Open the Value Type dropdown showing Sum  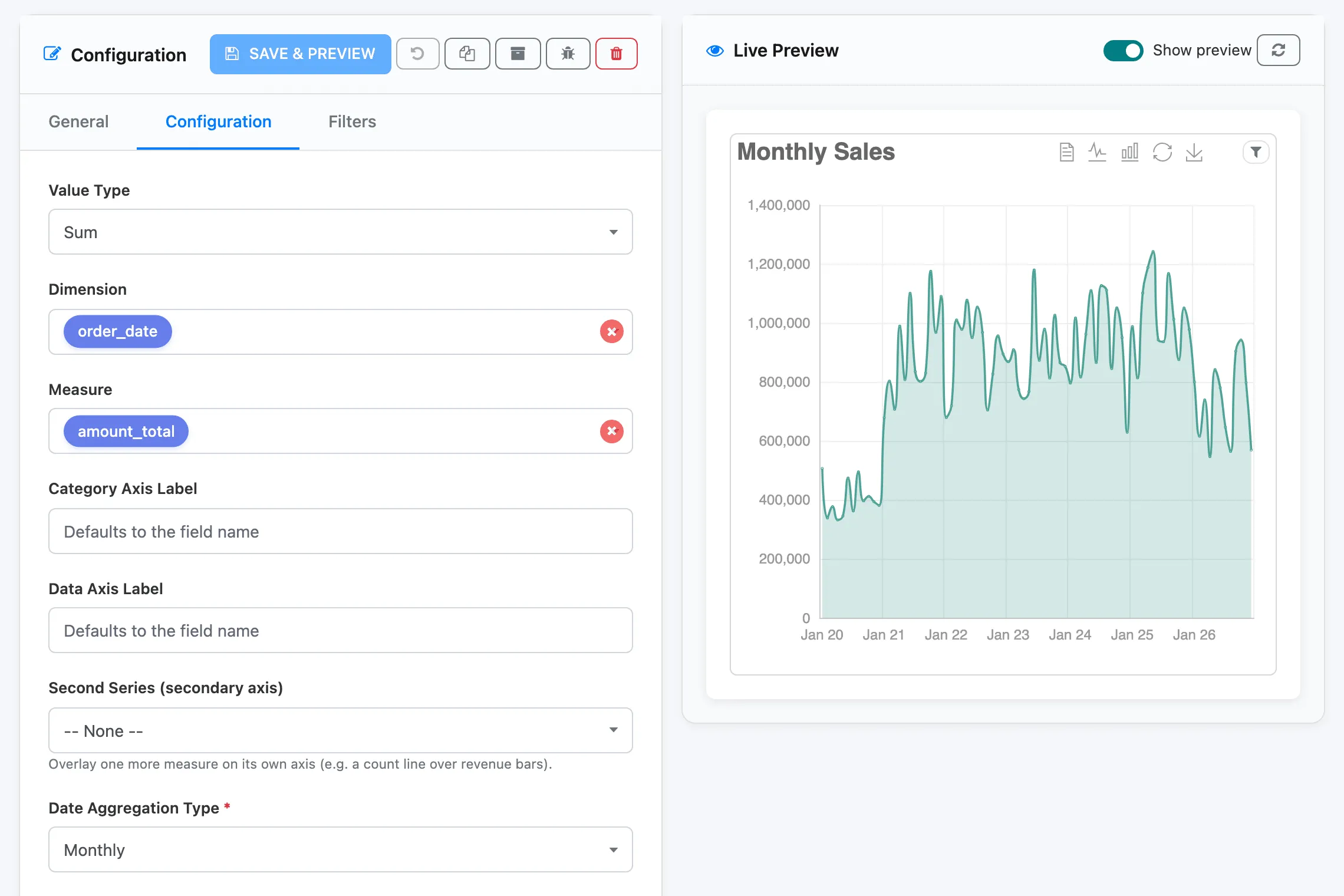[341, 232]
